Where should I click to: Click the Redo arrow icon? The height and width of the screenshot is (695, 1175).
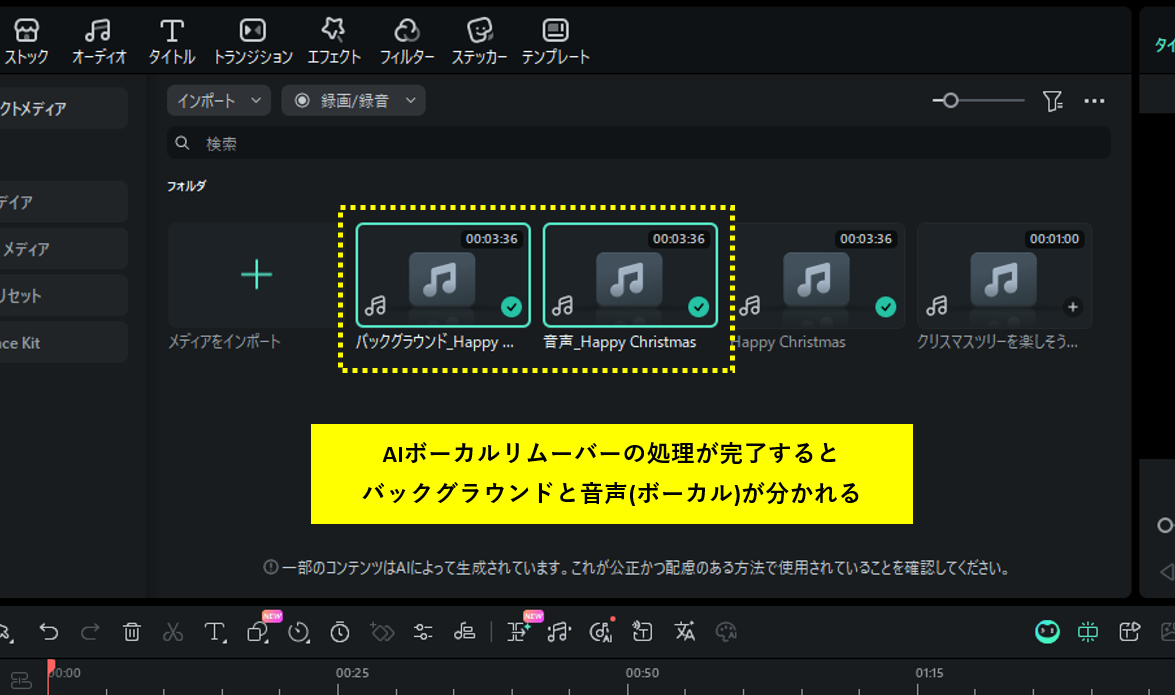tap(90, 632)
